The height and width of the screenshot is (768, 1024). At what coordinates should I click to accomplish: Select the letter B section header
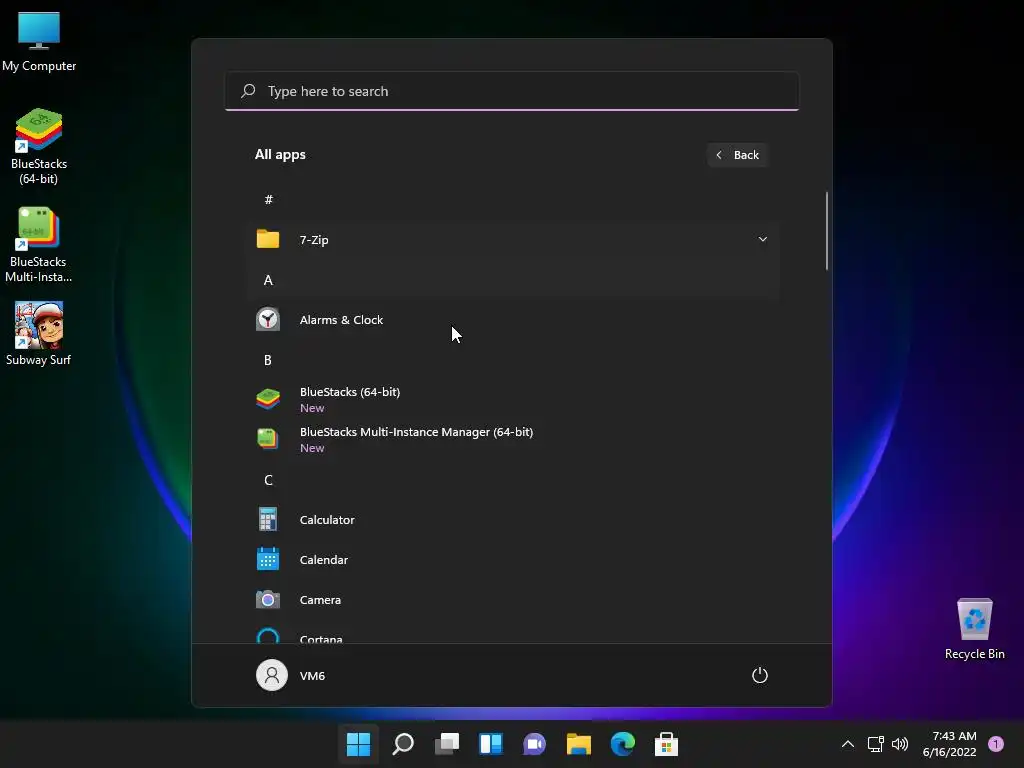(268, 360)
